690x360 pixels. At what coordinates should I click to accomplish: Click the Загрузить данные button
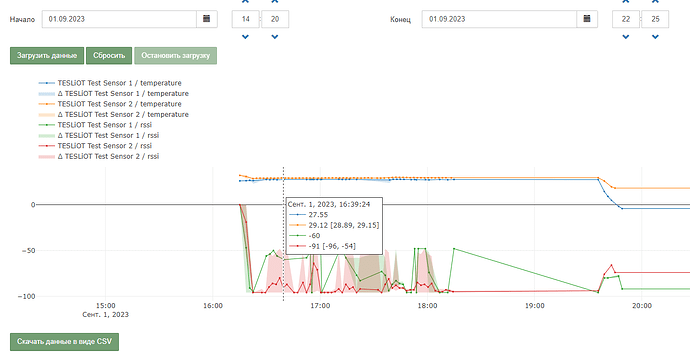[x=47, y=56]
